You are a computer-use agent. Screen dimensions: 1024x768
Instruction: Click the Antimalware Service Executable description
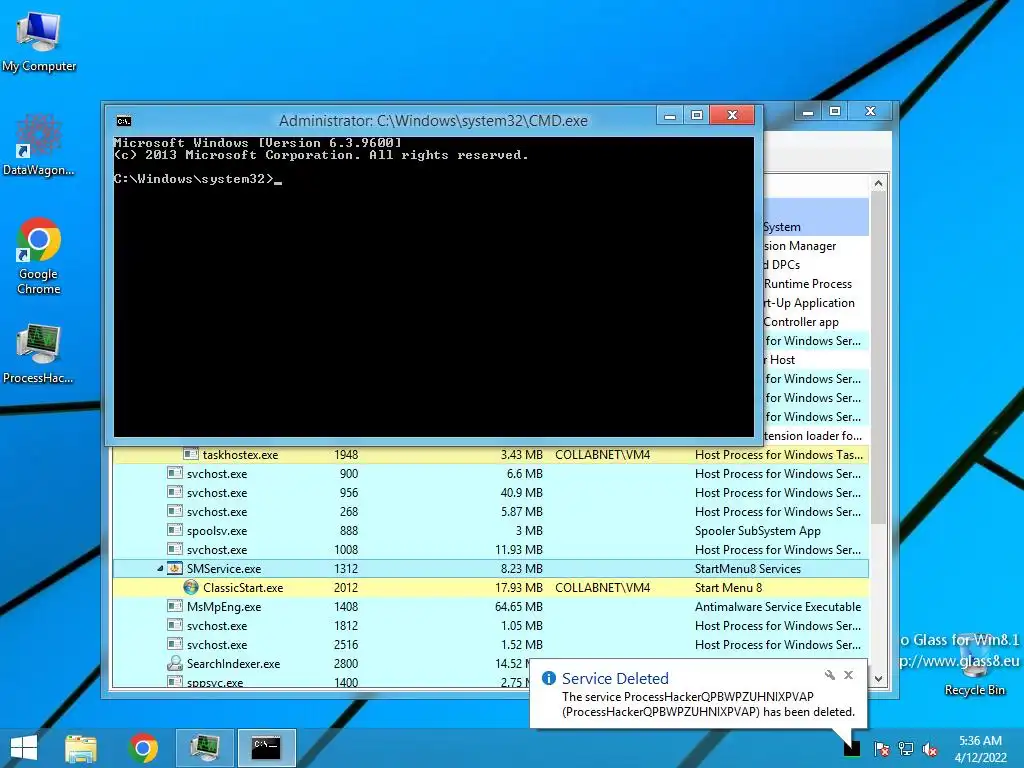[x=778, y=606]
